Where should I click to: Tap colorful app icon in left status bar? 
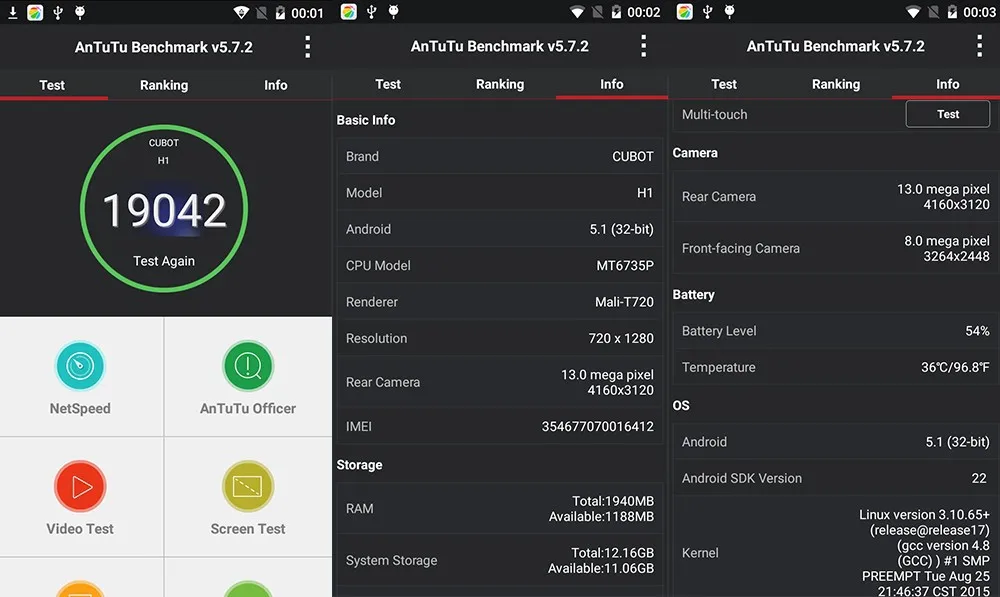point(35,12)
